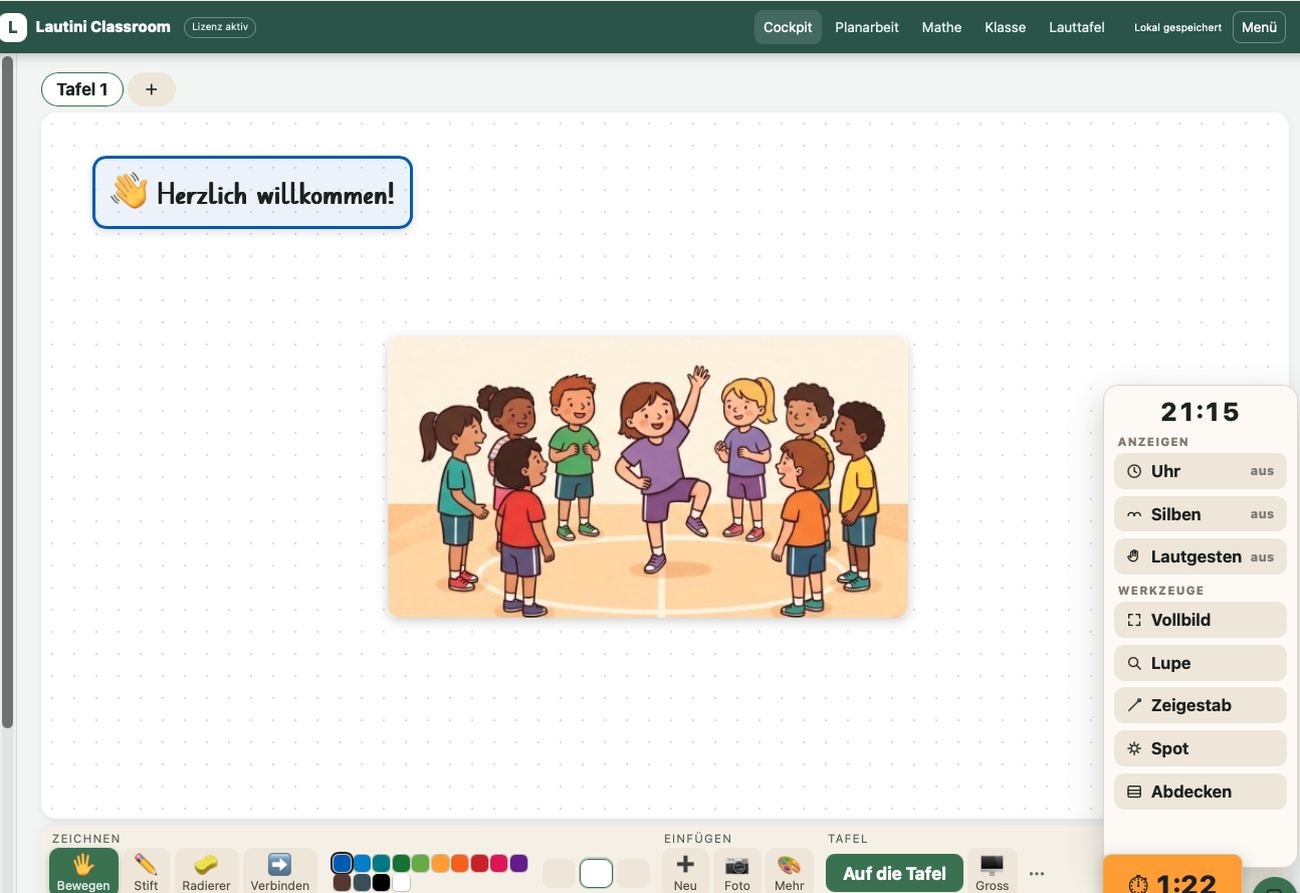Viewport: 1300px width, 893px height.
Task: Go to the Mathe tab
Action: (942, 27)
